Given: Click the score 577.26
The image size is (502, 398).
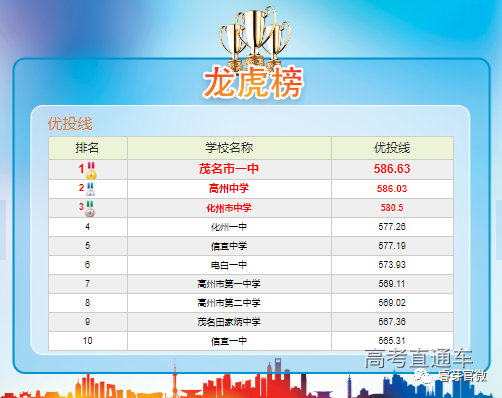Looking at the screenshot, I should [392, 227].
